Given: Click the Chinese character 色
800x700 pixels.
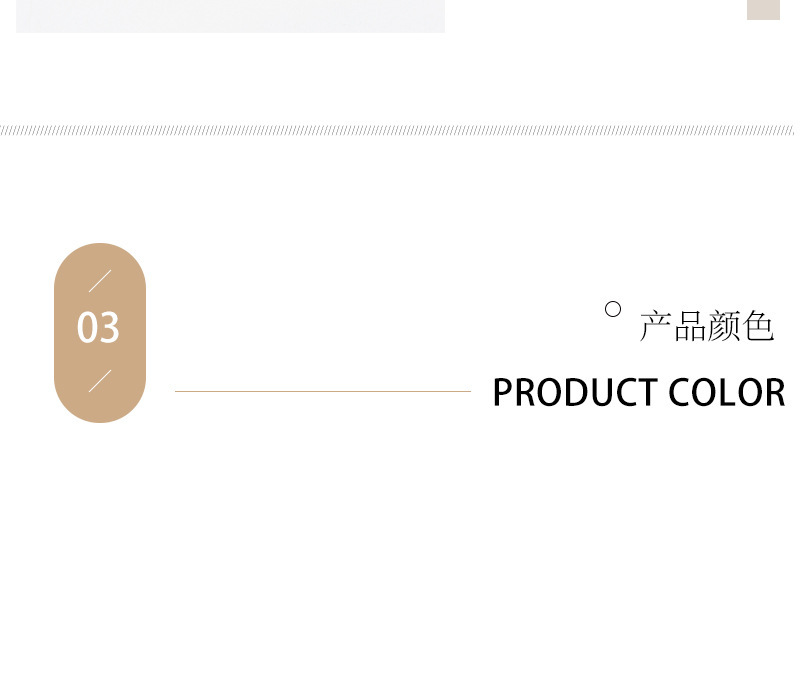Looking at the screenshot, I should 759,327.
